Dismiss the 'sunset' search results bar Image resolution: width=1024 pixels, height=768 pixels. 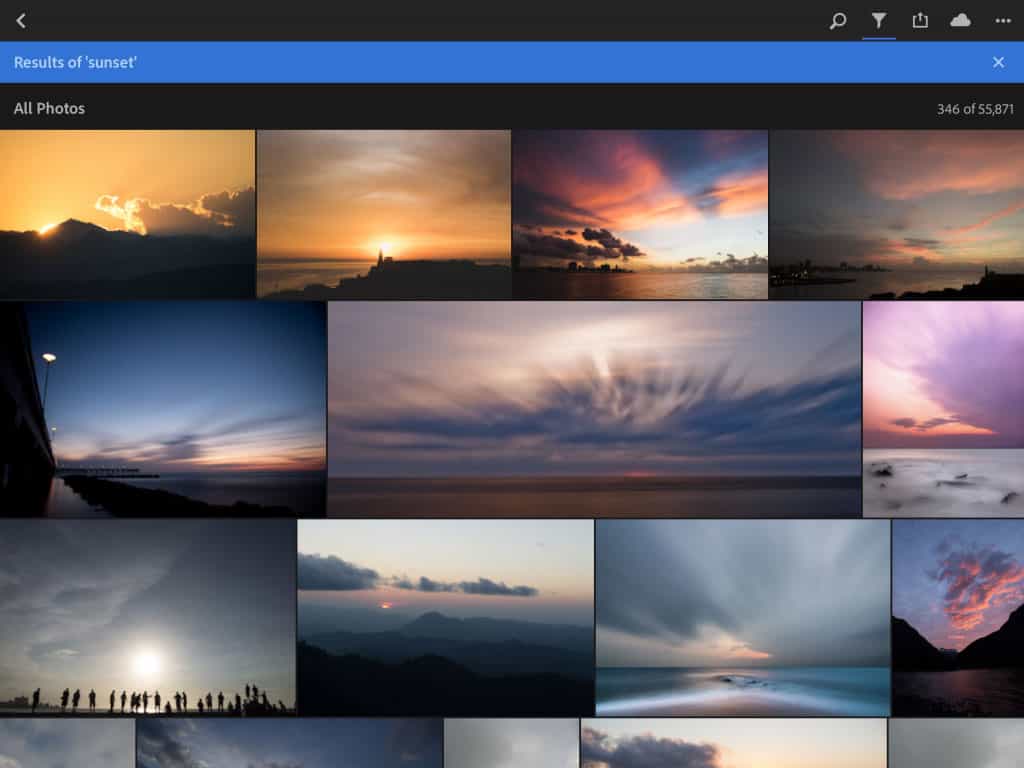[998, 62]
